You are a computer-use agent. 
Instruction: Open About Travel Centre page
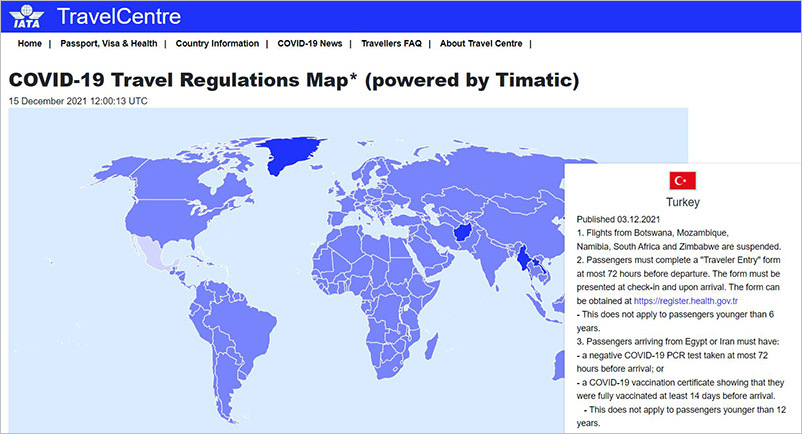pos(481,43)
